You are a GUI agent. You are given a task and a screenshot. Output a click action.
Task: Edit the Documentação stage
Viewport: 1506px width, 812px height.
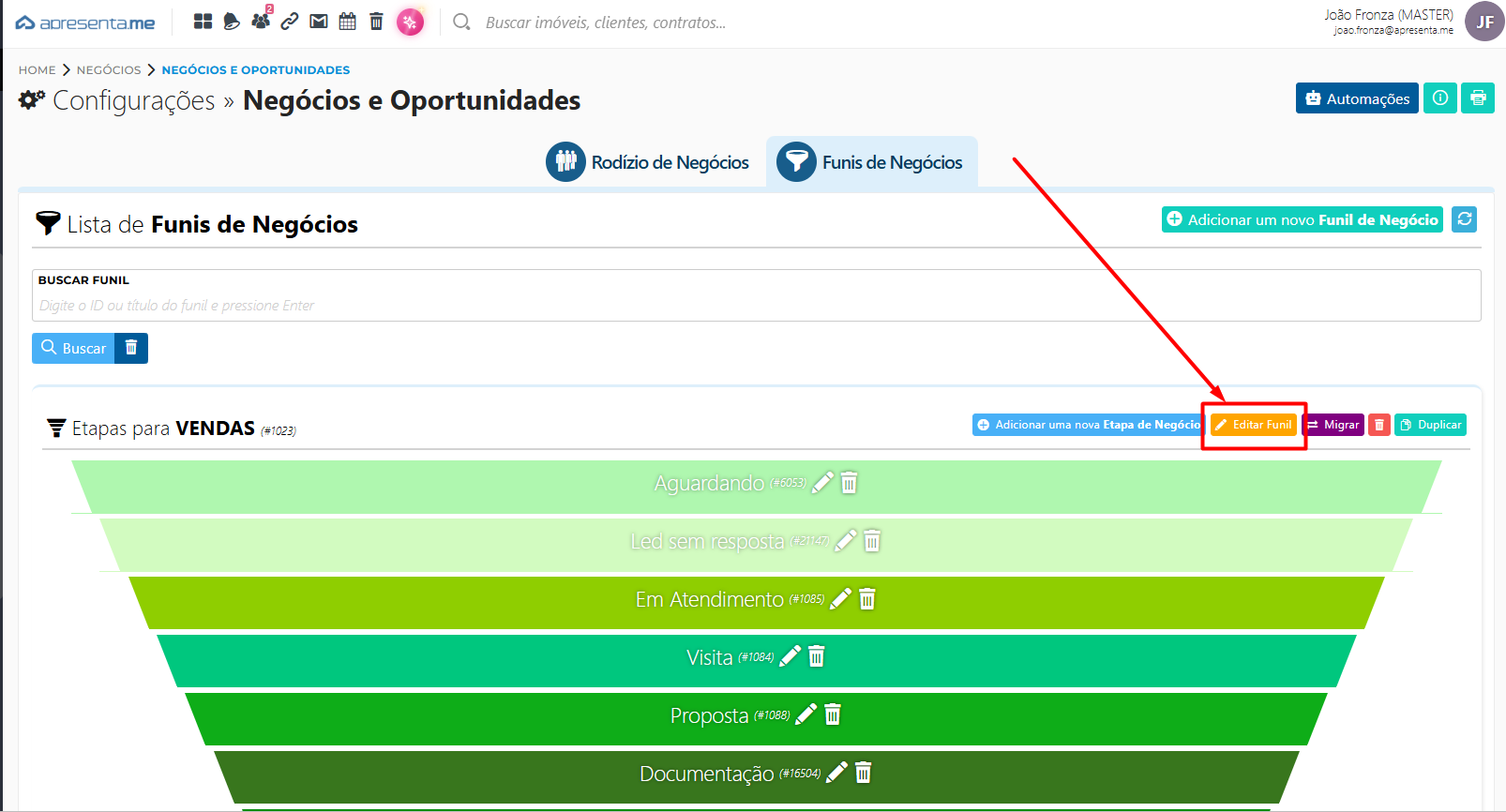point(837,773)
